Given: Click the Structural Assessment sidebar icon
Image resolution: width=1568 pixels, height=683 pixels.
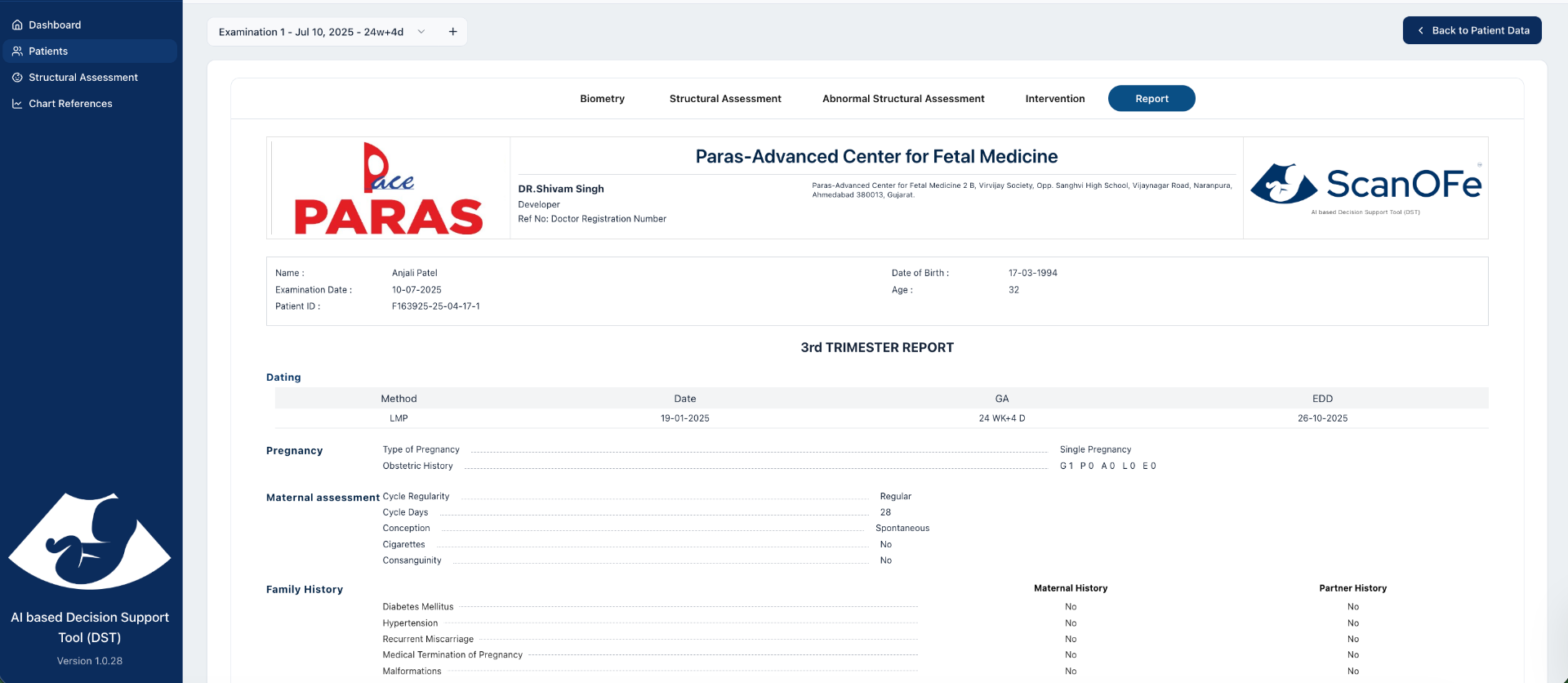Looking at the screenshot, I should (x=17, y=78).
